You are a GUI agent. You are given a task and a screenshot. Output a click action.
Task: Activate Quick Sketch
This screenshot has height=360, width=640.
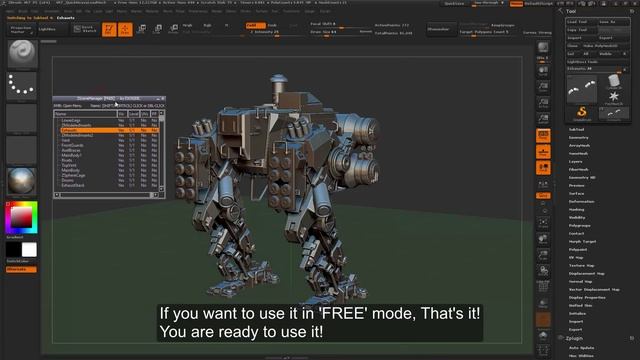pos(85,29)
